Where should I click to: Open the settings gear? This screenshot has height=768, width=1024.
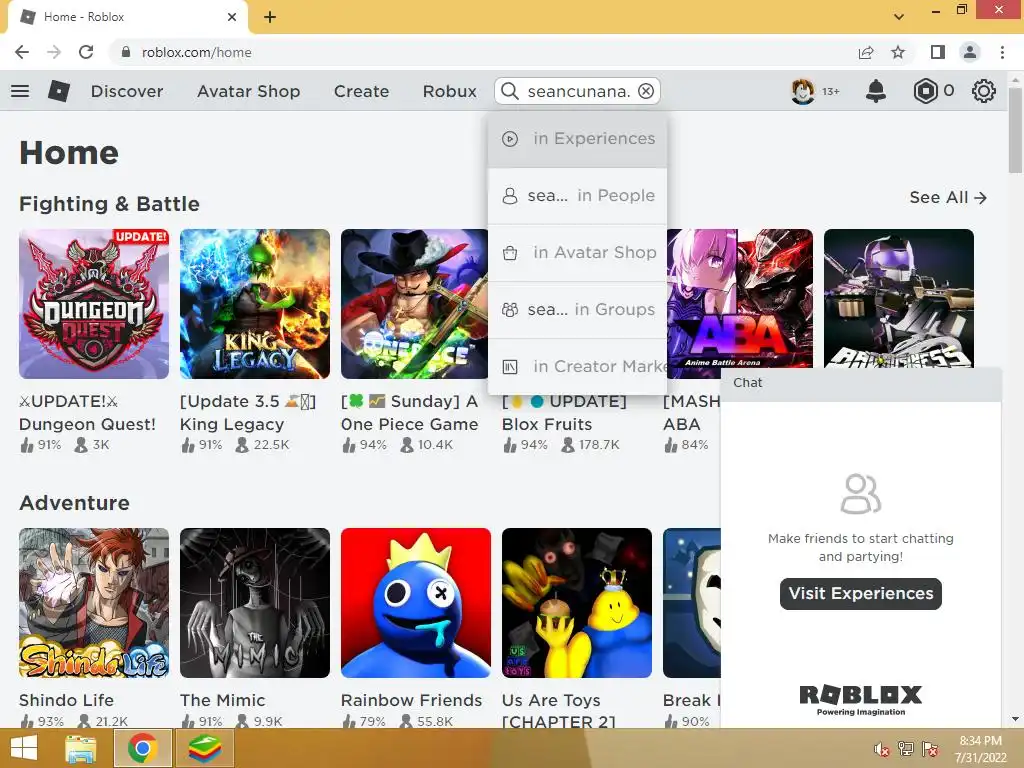coord(984,91)
